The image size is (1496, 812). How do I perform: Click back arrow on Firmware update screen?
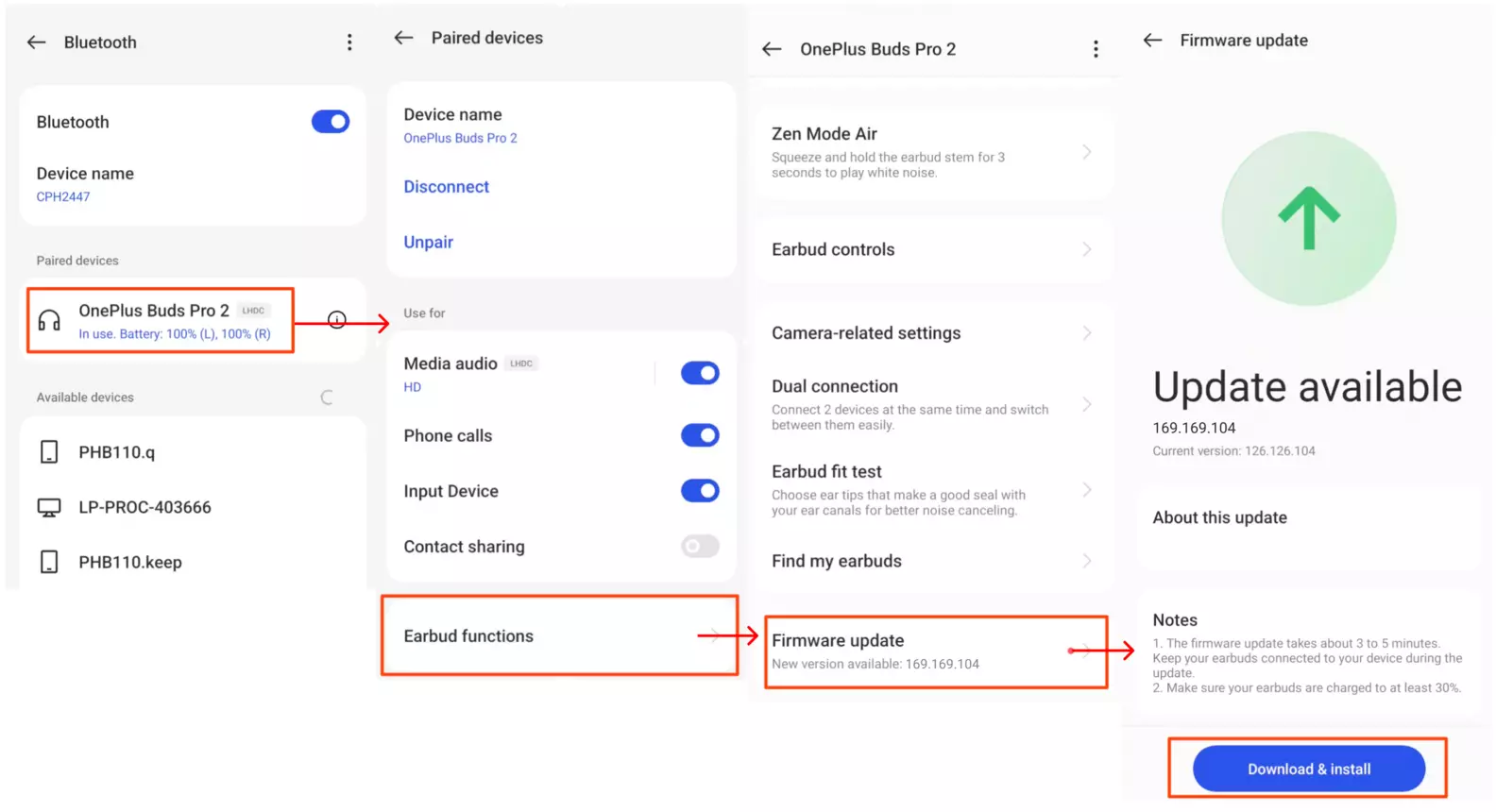pyautogui.click(x=1152, y=41)
